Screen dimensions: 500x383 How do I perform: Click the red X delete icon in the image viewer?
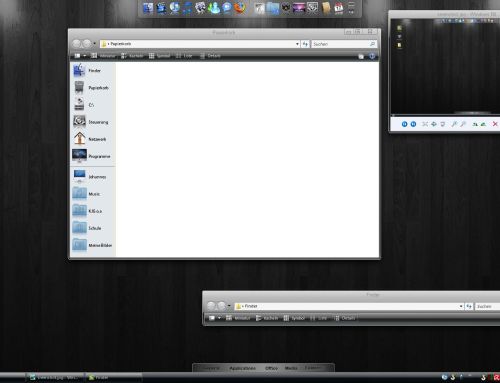tap(495, 124)
